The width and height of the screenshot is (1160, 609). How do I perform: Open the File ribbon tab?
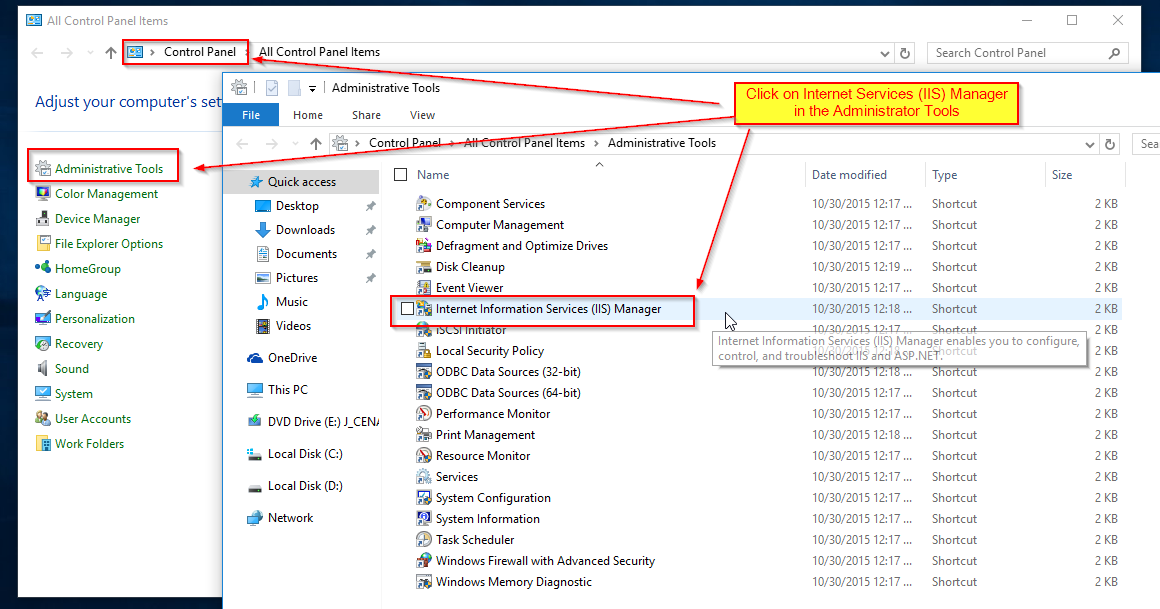click(251, 115)
